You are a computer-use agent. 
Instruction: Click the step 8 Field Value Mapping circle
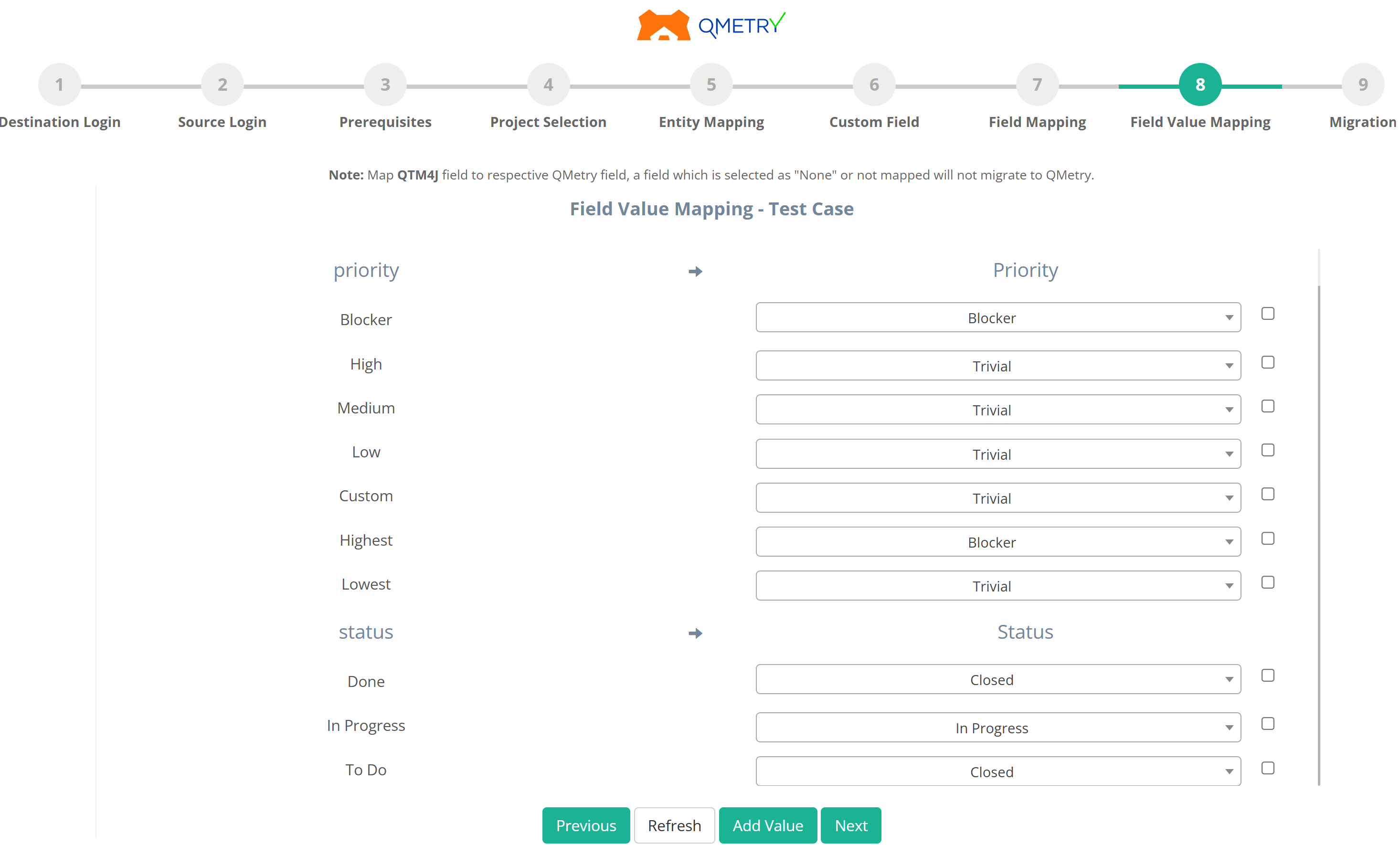[1200, 84]
